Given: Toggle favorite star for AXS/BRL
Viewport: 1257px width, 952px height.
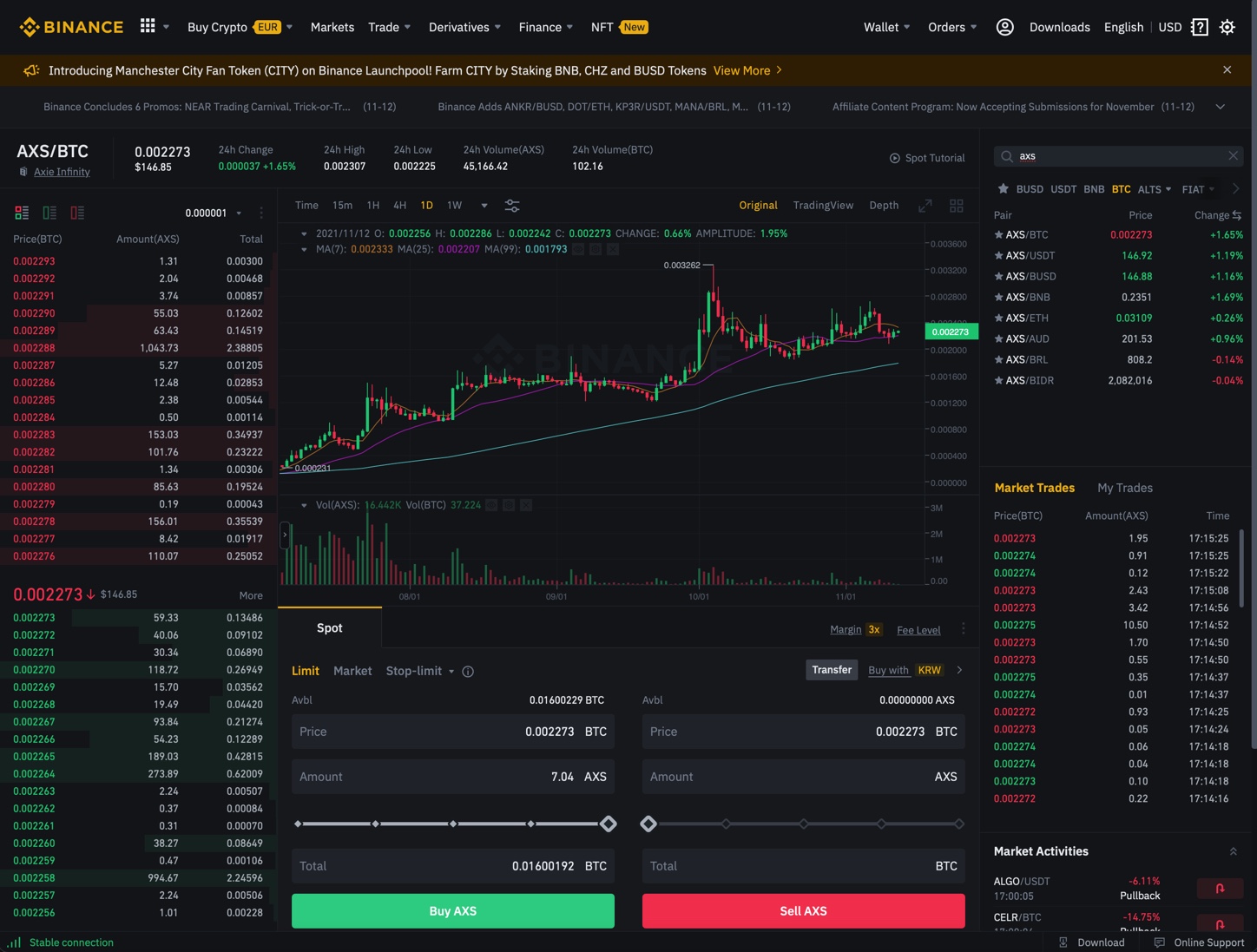Looking at the screenshot, I should point(998,359).
